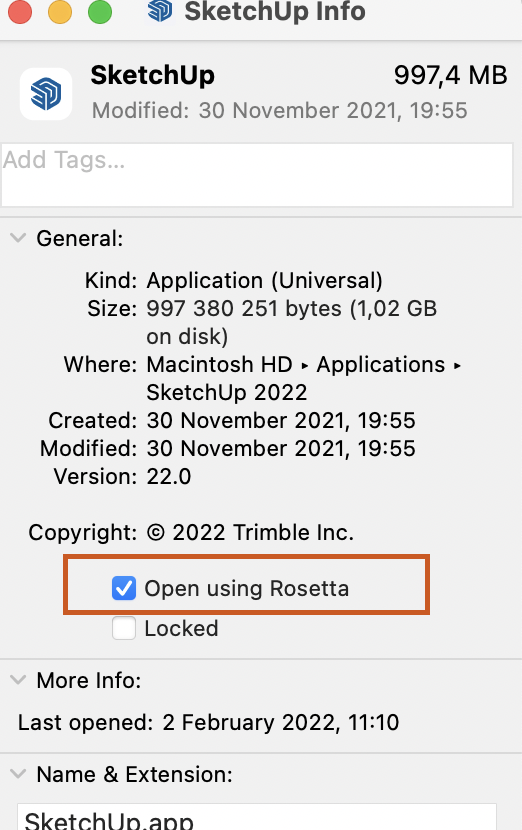Click the large SketchUp app icon
This screenshot has width=522, height=830.
click(46, 94)
